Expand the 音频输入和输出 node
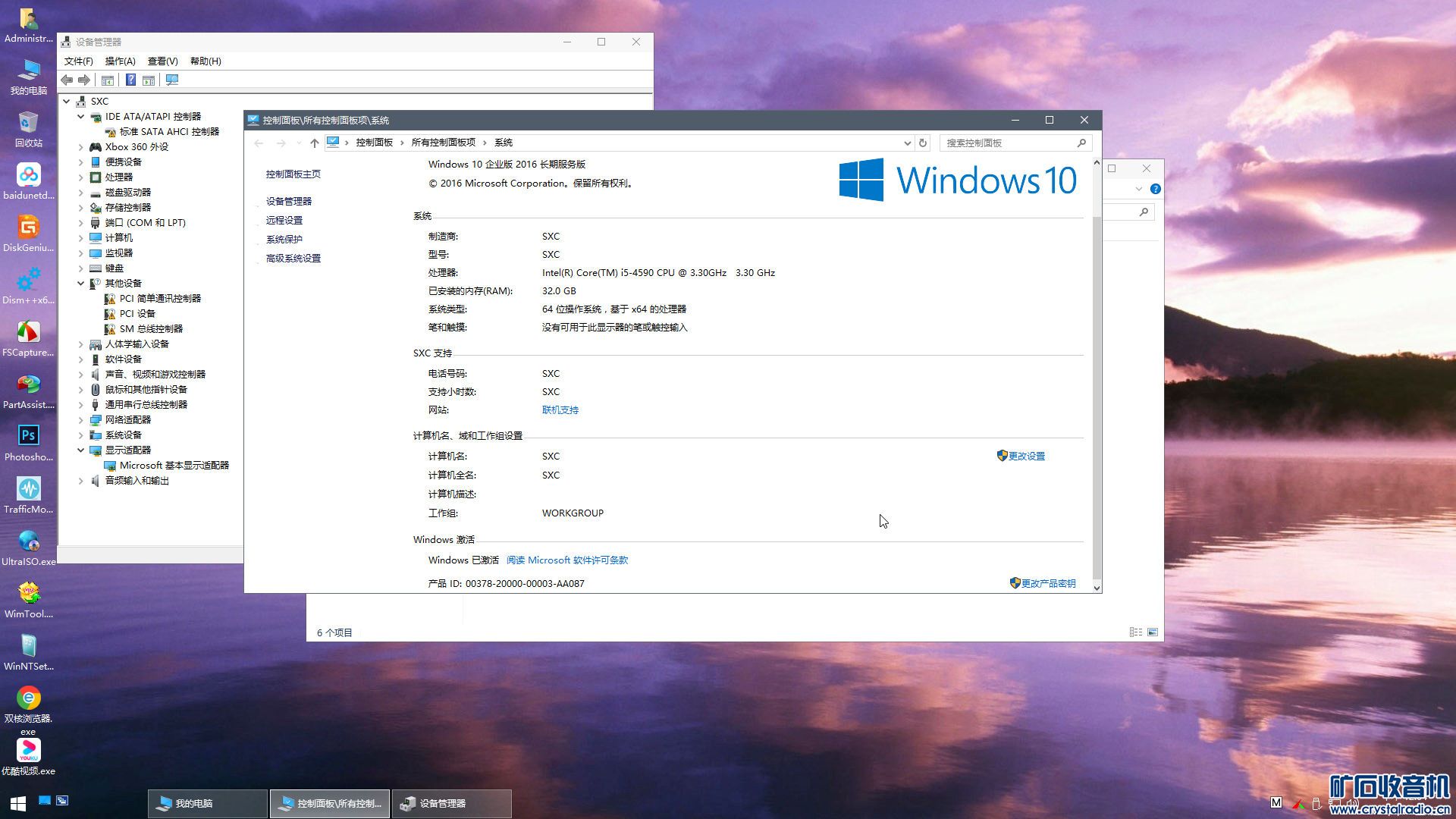This screenshot has height=819, width=1456. click(80, 480)
